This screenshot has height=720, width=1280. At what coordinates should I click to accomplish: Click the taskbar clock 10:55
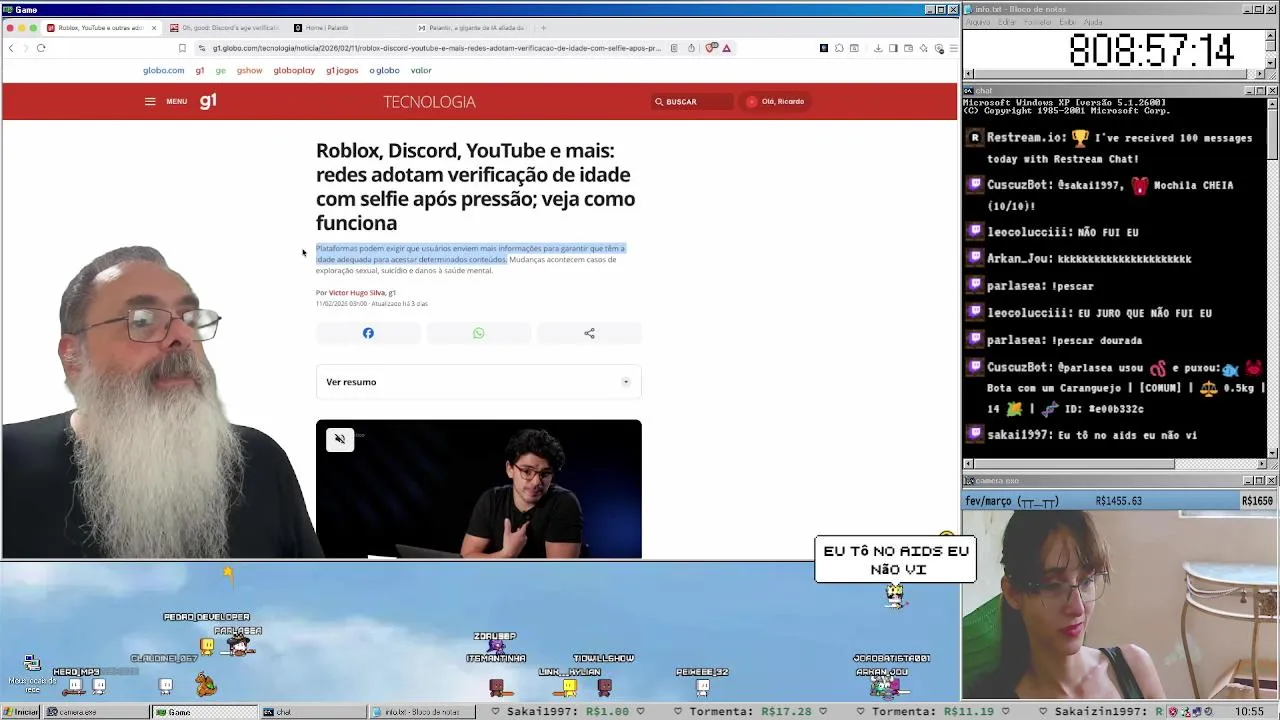coord(1249,712)
